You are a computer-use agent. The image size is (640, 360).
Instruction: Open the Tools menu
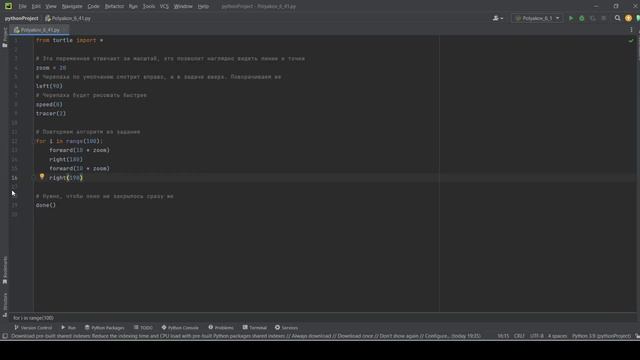tap(149, 6)
